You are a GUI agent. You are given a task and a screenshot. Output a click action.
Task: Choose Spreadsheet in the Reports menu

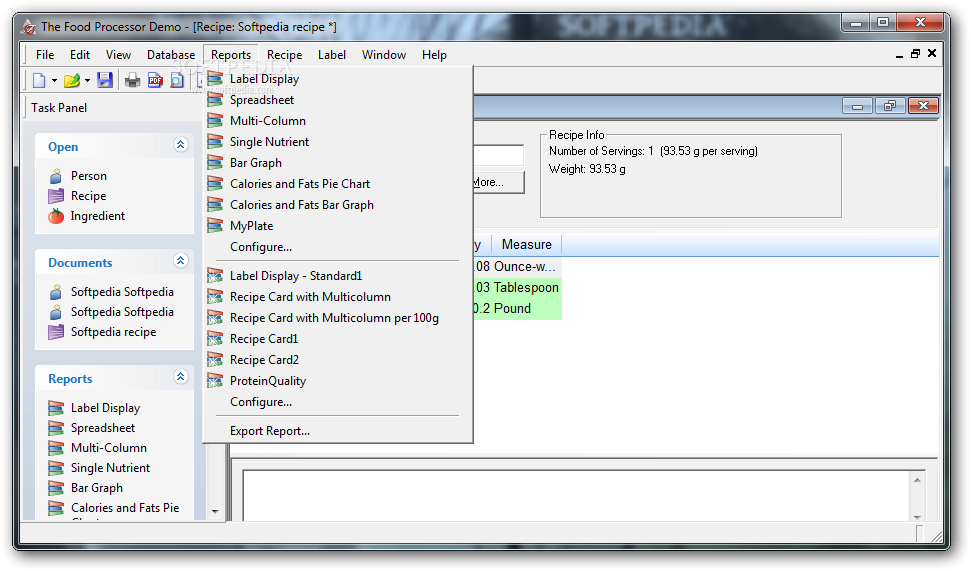(338, 100)
